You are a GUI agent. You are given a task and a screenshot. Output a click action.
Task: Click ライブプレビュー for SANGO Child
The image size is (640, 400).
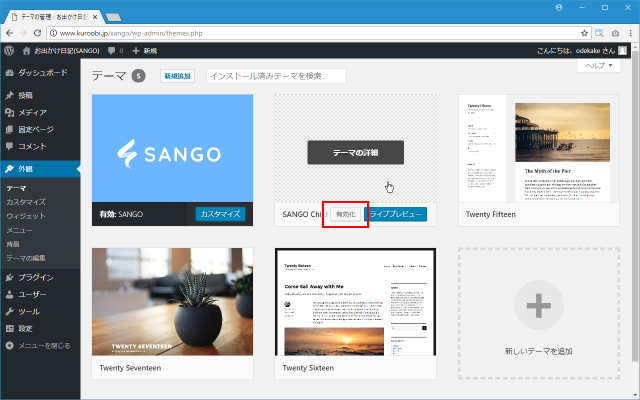coord(396,214)
